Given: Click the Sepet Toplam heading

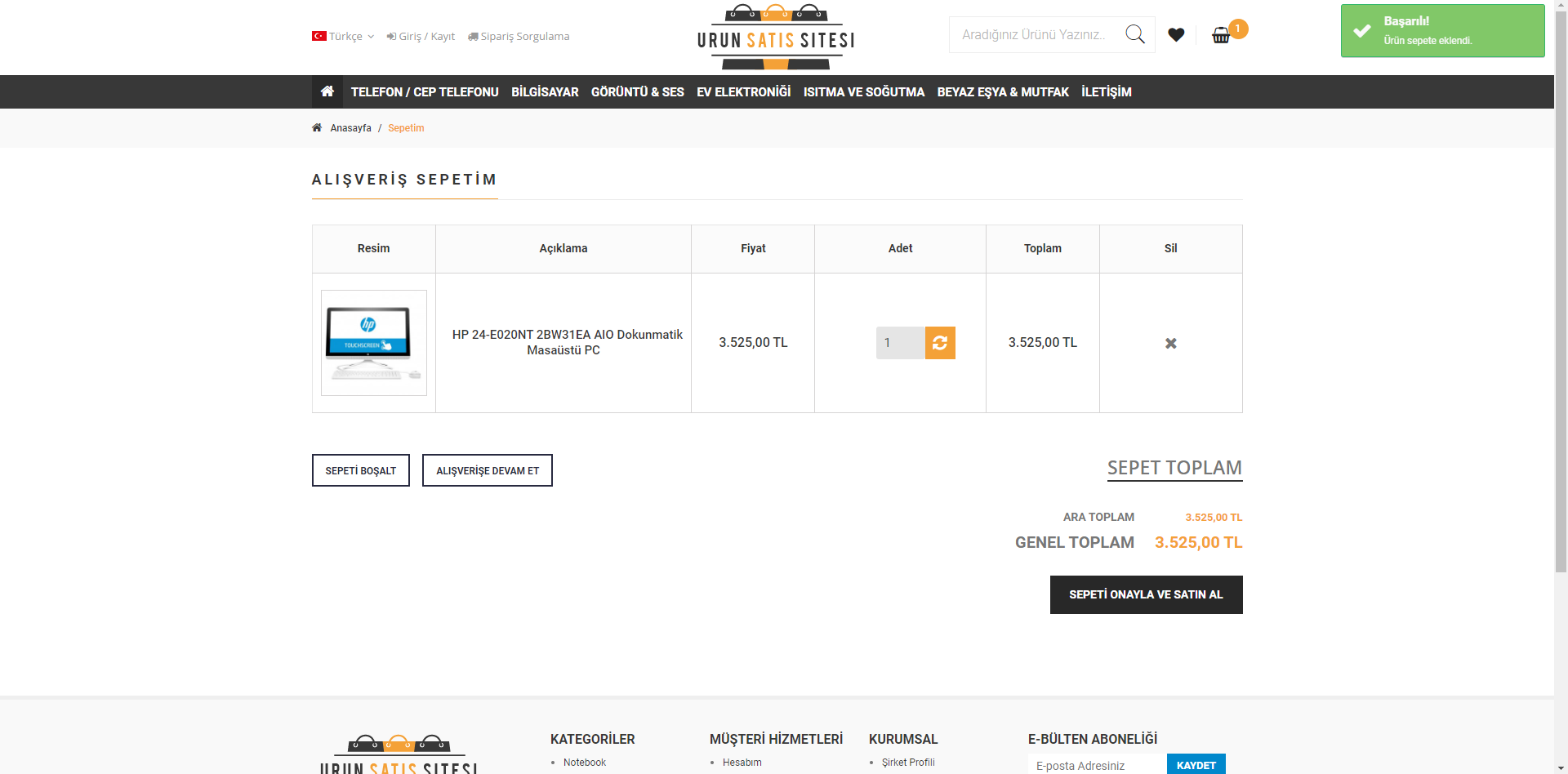Looking at the screenshot, I should (x=1174, y=468).
